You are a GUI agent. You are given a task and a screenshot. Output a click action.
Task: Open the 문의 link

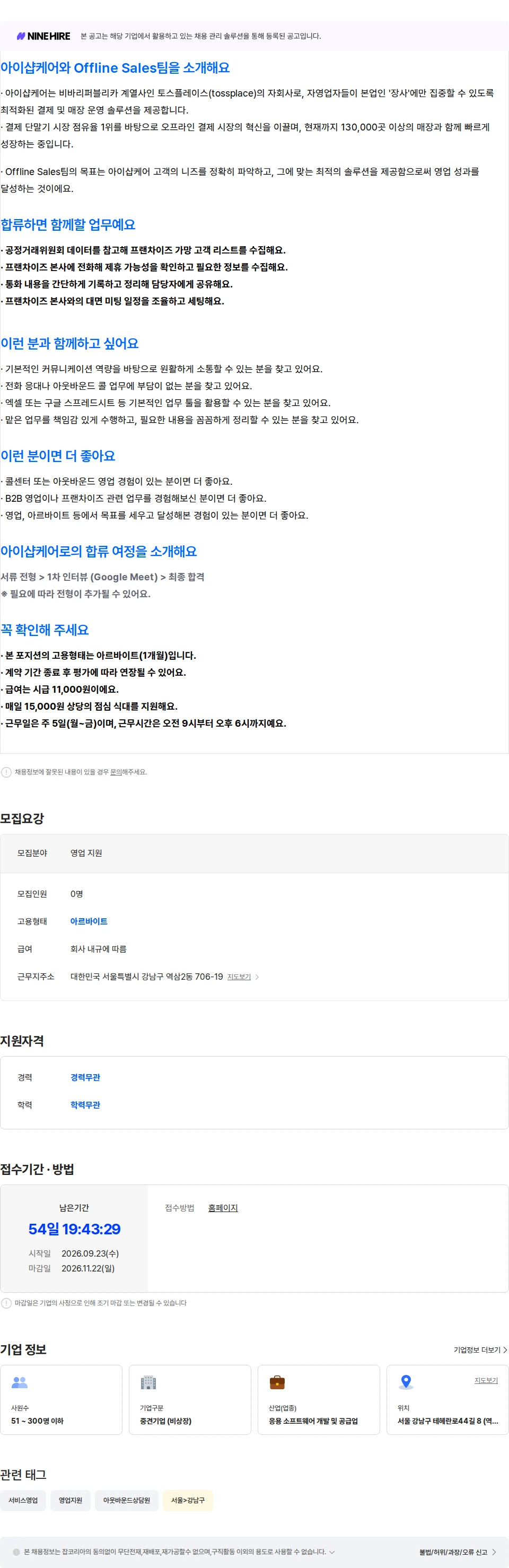[116, 772]
